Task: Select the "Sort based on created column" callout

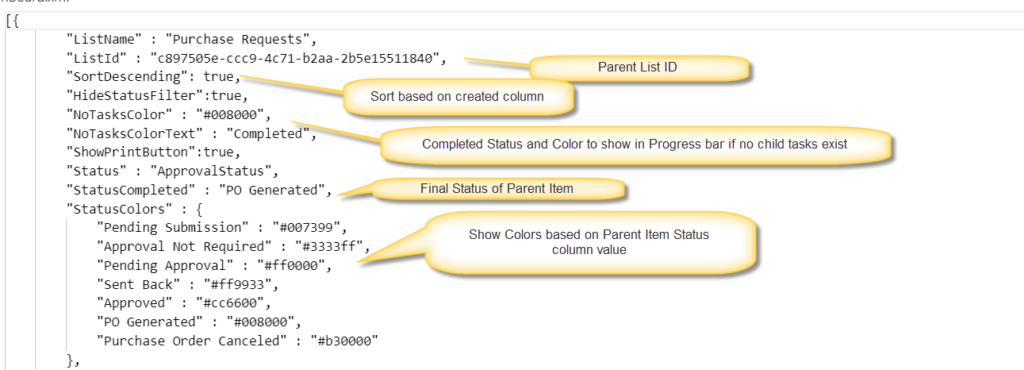Action: (x=459, y=97)
